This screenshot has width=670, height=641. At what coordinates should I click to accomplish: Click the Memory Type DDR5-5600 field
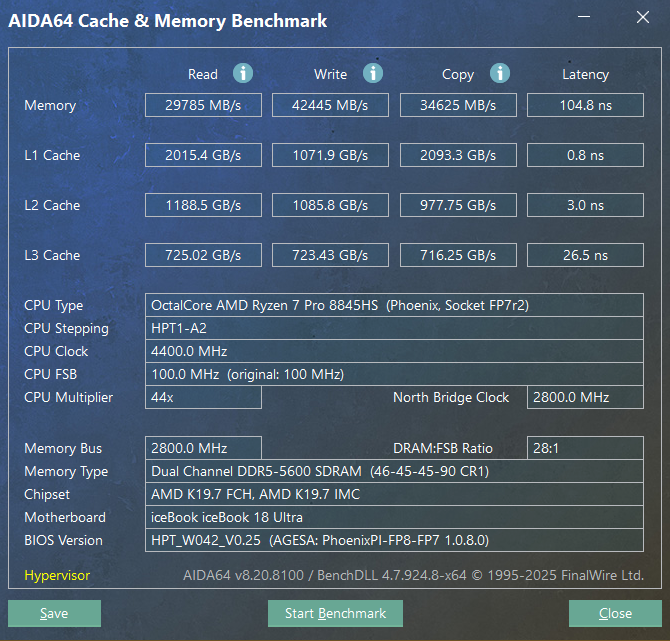(394, 471)
